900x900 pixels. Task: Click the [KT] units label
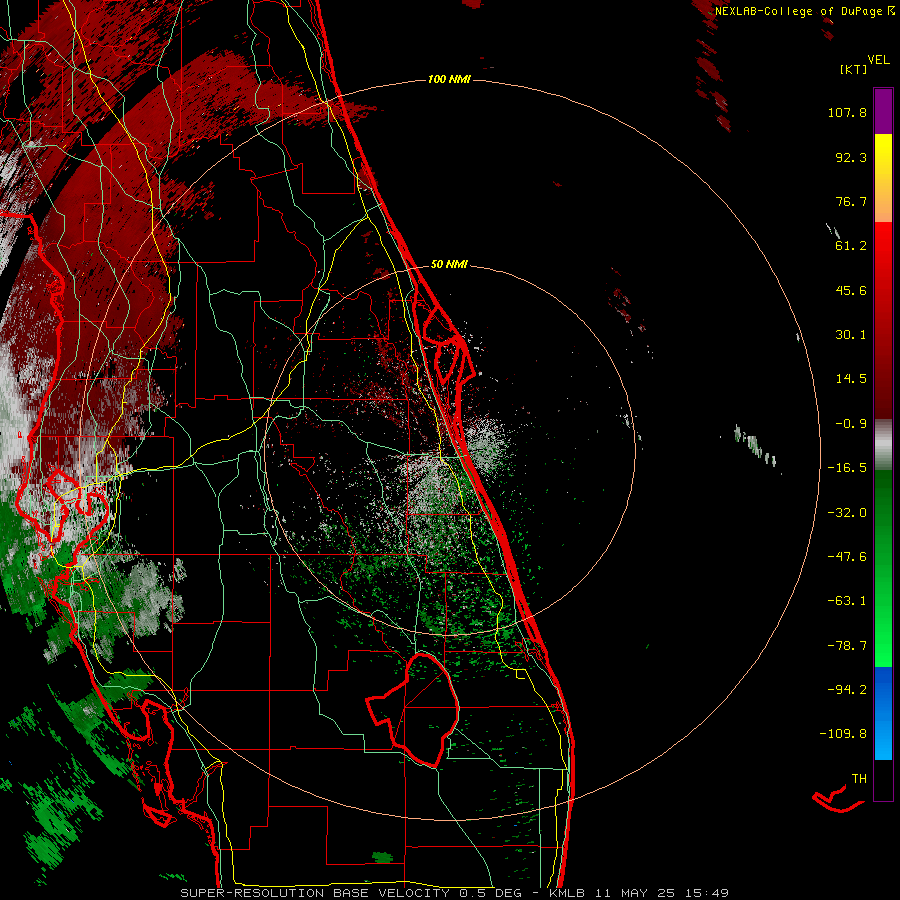click(x=853, y=69)
